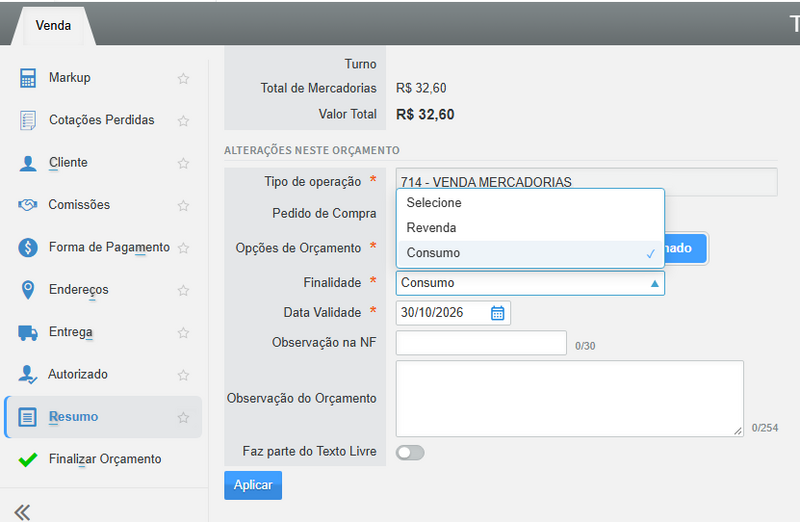Collapse the Finalidade dropdown arrow

tap(655, 283)
